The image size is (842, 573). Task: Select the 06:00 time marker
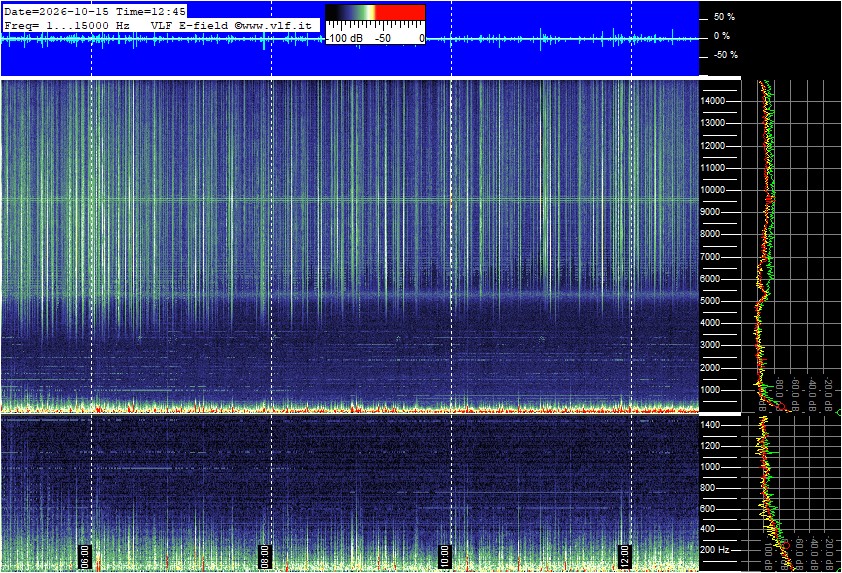pos(85,556)
